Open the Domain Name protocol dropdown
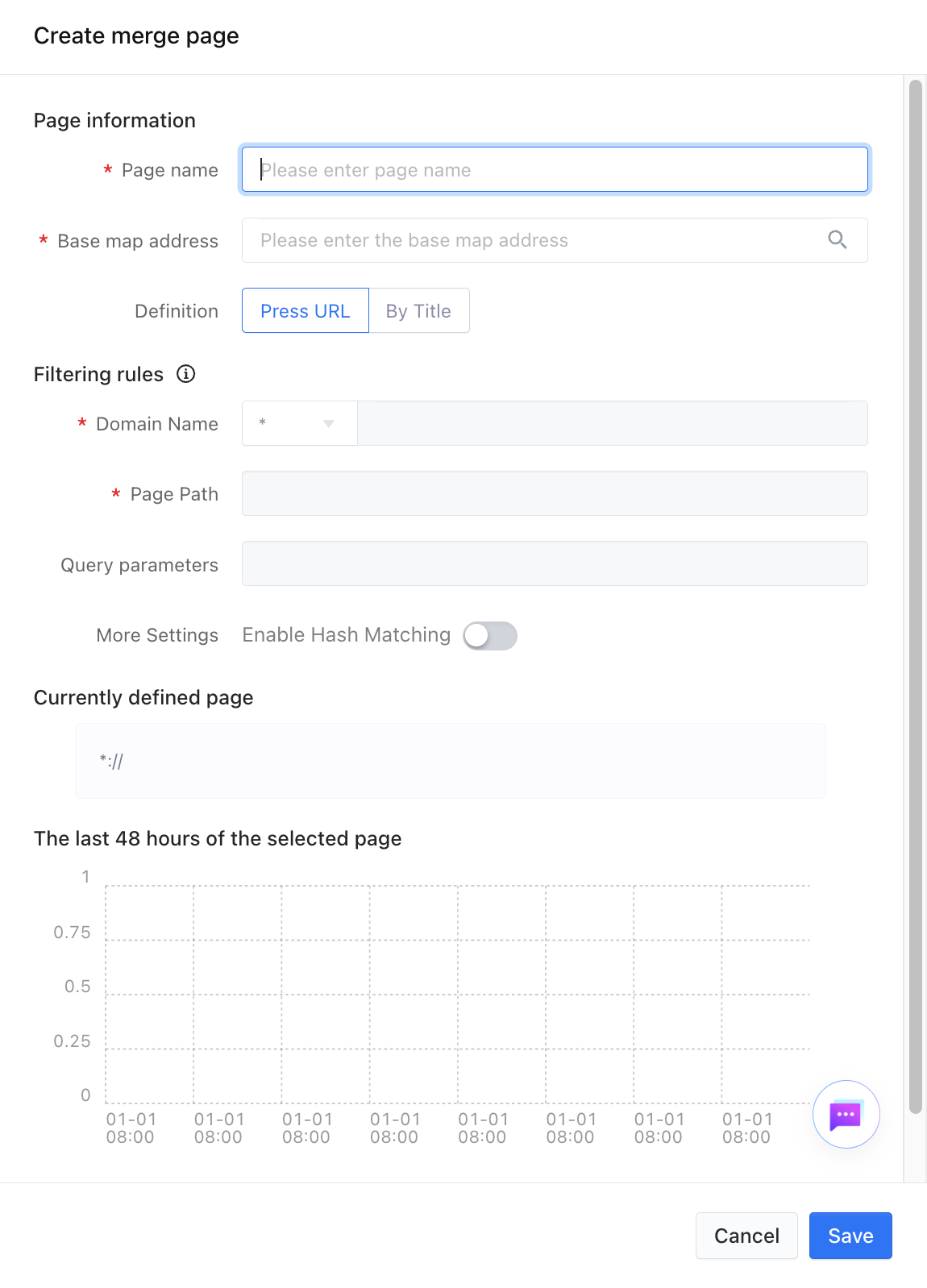Image resolution: width=927 pixels, height=1288 pixels. (x=300, y=423)
